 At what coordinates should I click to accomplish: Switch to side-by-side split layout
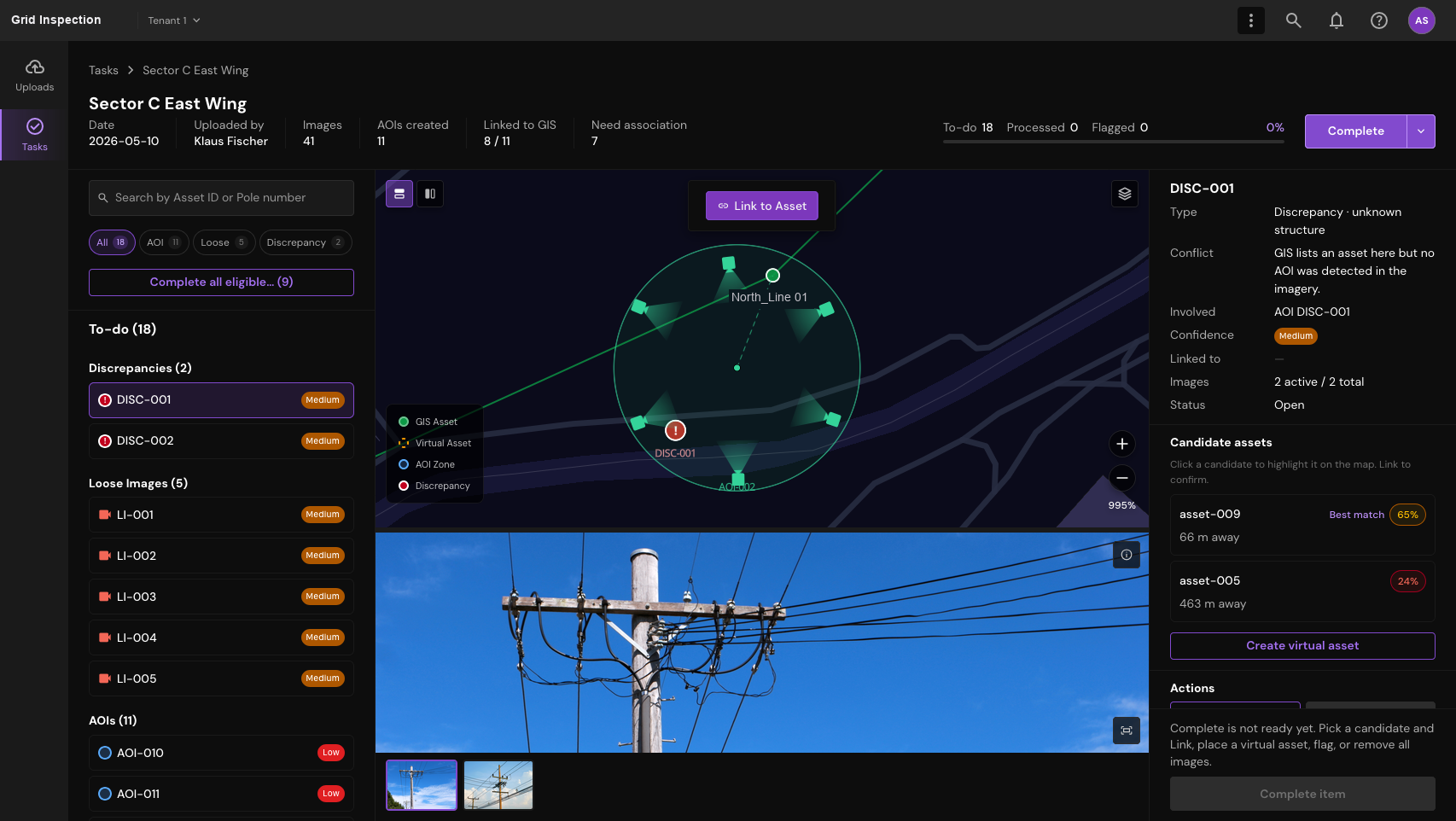pyautogui.click(x=430, y=194)
